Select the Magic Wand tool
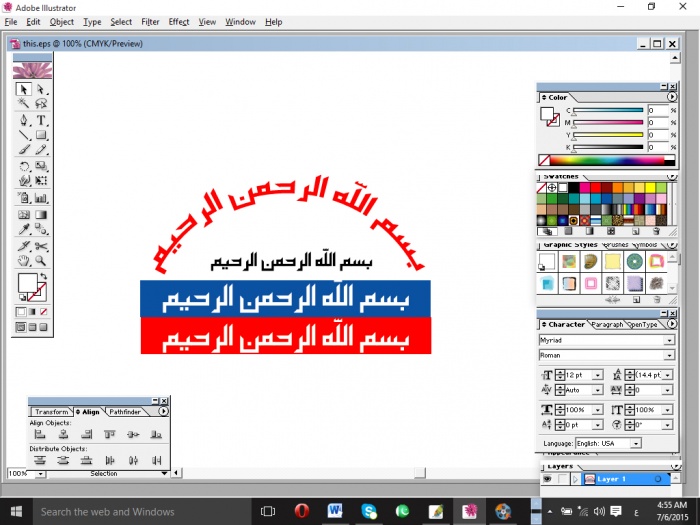 24,104
